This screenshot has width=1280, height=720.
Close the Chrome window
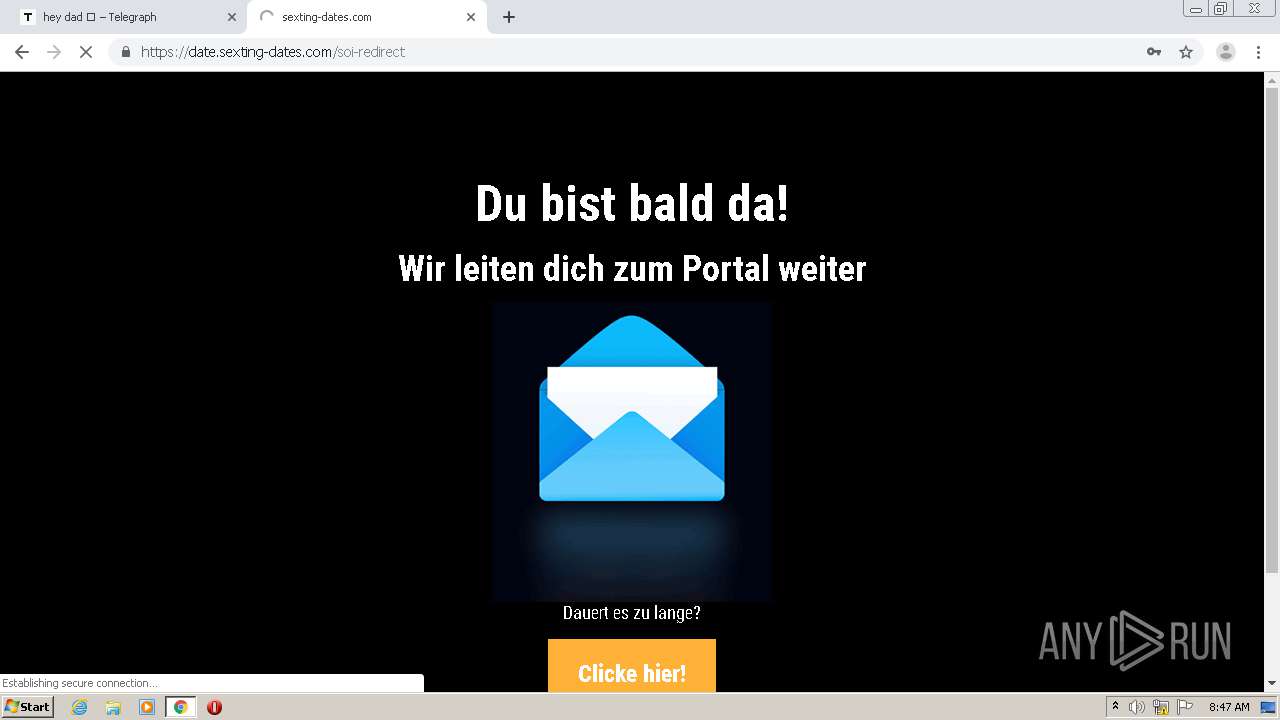tap(1254, 9)
